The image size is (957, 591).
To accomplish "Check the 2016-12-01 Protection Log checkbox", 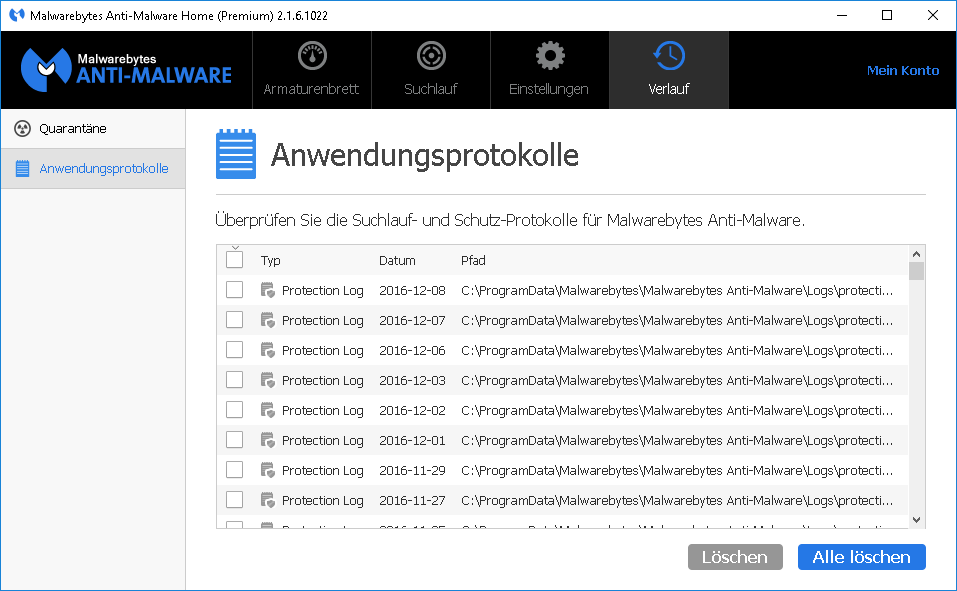I will tap(234, 439).
